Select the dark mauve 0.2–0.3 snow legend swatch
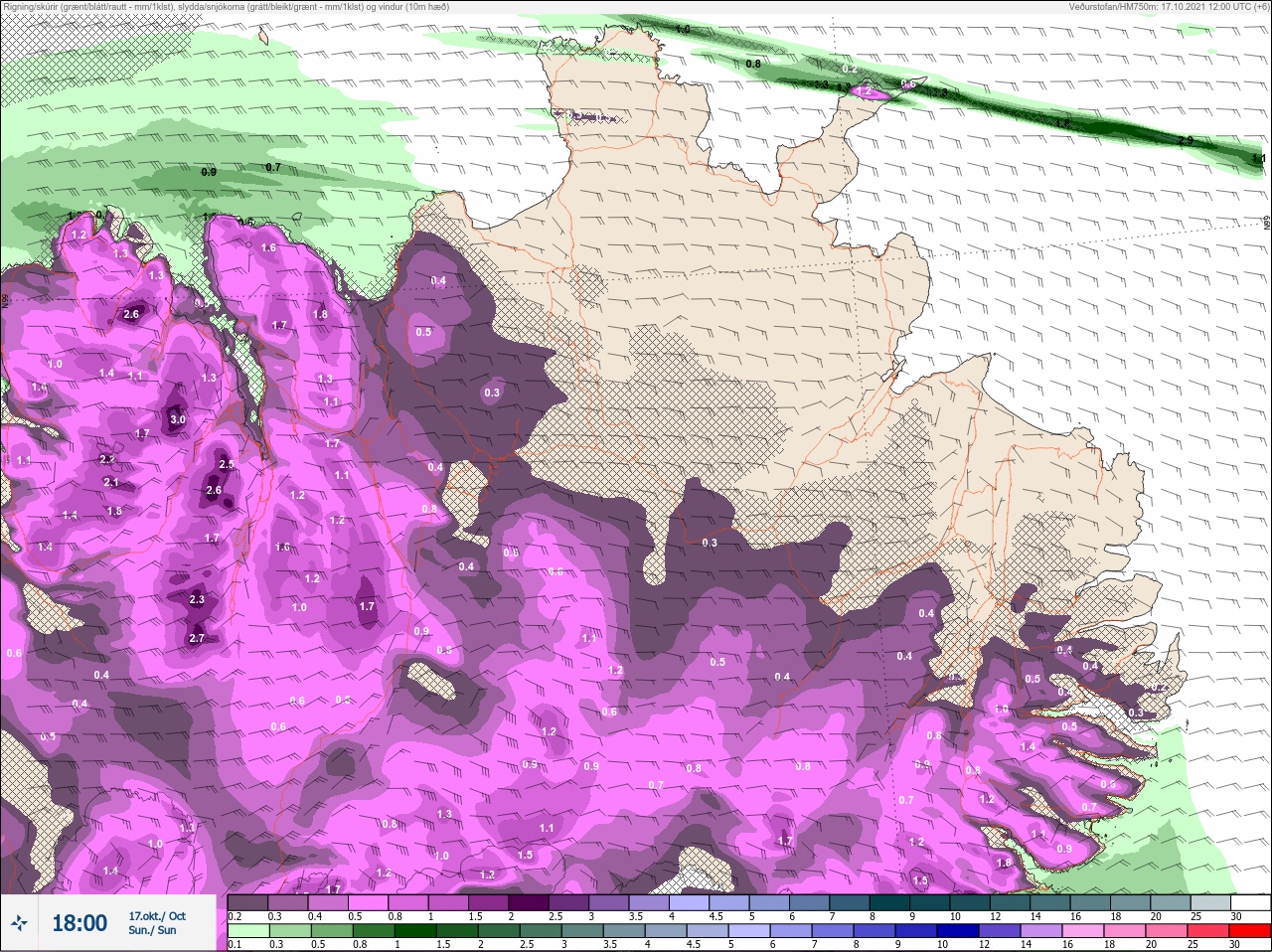 pyautogui.click(x=247, y=902)
